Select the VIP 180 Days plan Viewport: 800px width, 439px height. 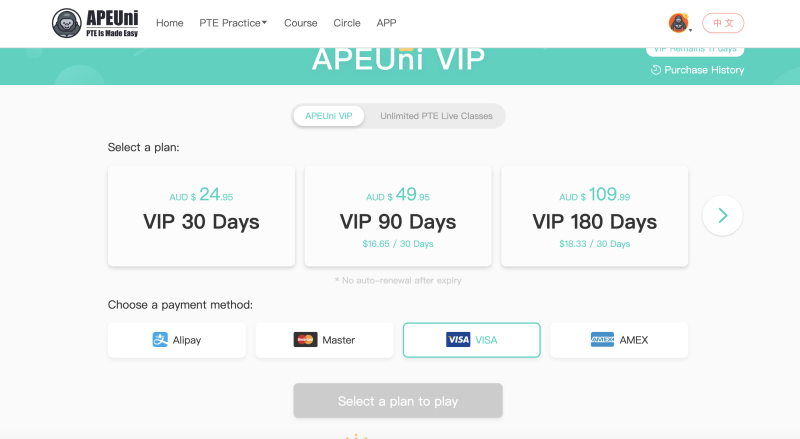click(594, 216)
